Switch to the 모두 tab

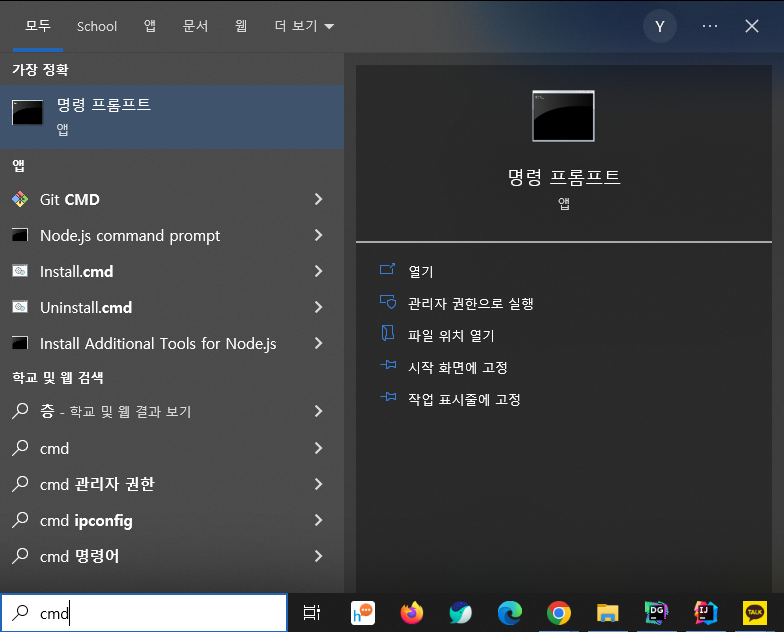[x=38, y=26]
